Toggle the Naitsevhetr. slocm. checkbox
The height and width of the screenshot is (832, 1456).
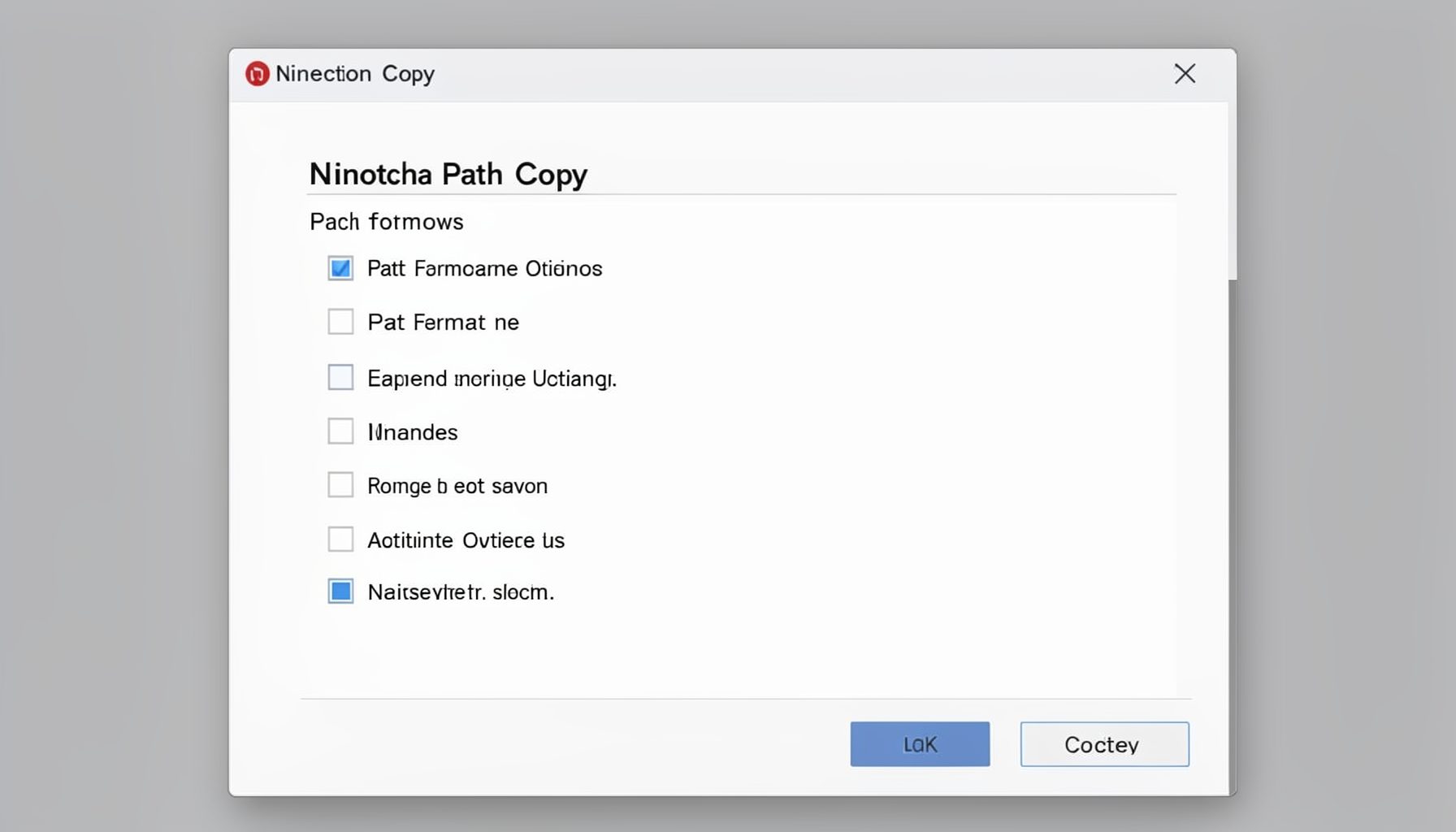[340, 591]
